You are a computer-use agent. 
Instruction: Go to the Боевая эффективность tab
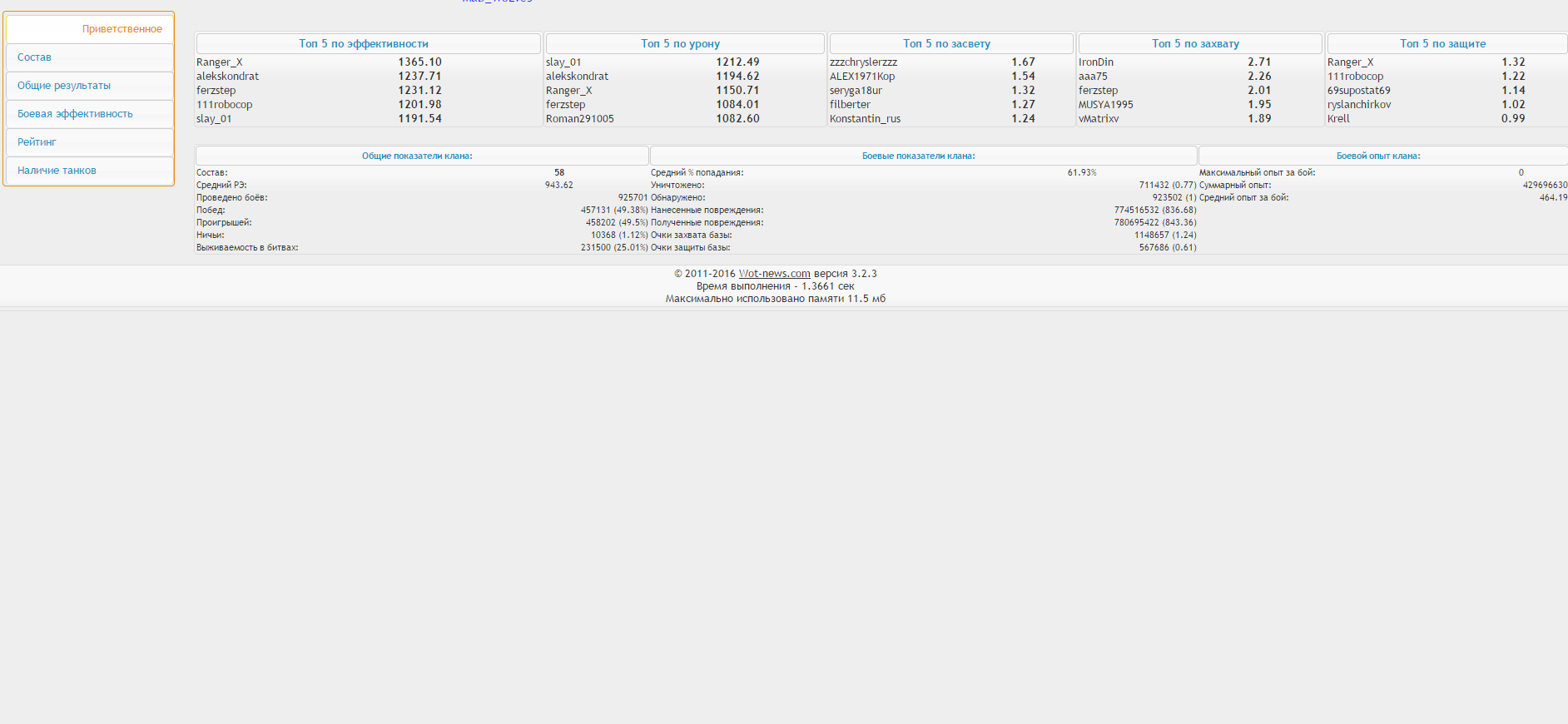point(75,114)
